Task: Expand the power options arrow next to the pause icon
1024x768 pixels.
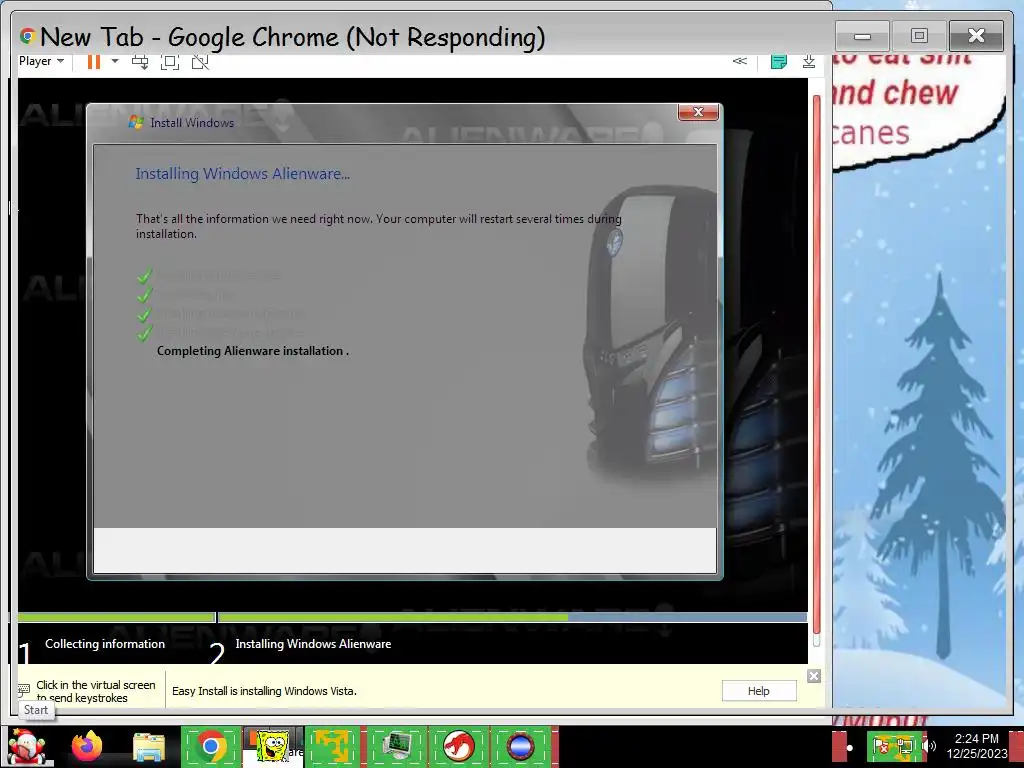Action: [x=115, y=61]
